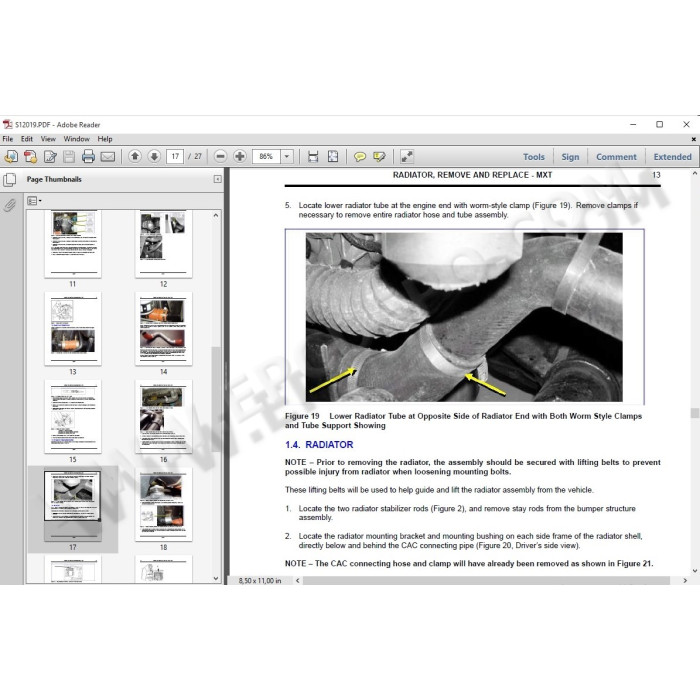
Task: Open the Window menu
Action: pos(76,139)
